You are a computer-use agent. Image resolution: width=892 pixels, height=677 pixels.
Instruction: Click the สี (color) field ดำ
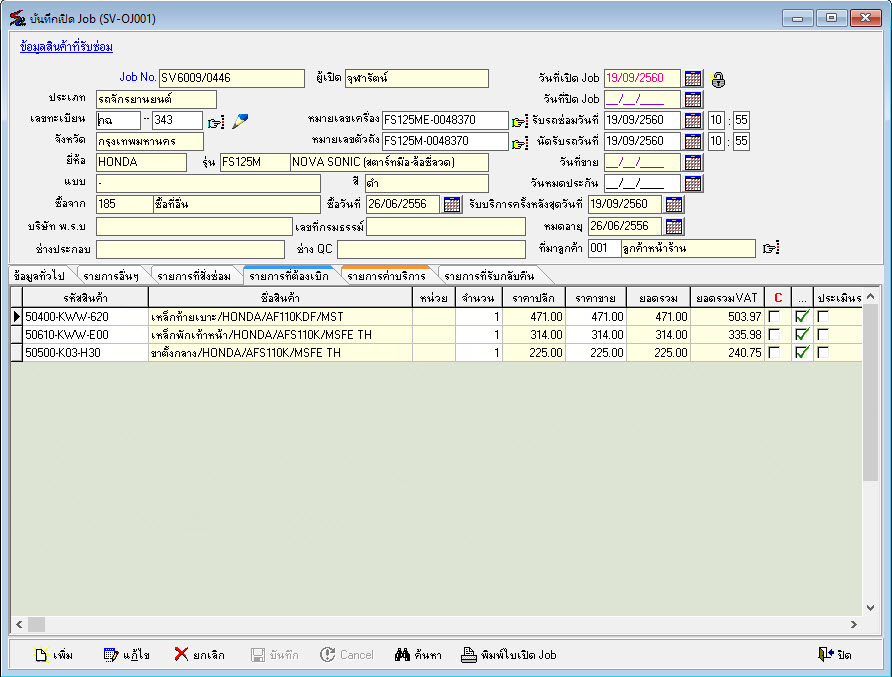point(427,183)
